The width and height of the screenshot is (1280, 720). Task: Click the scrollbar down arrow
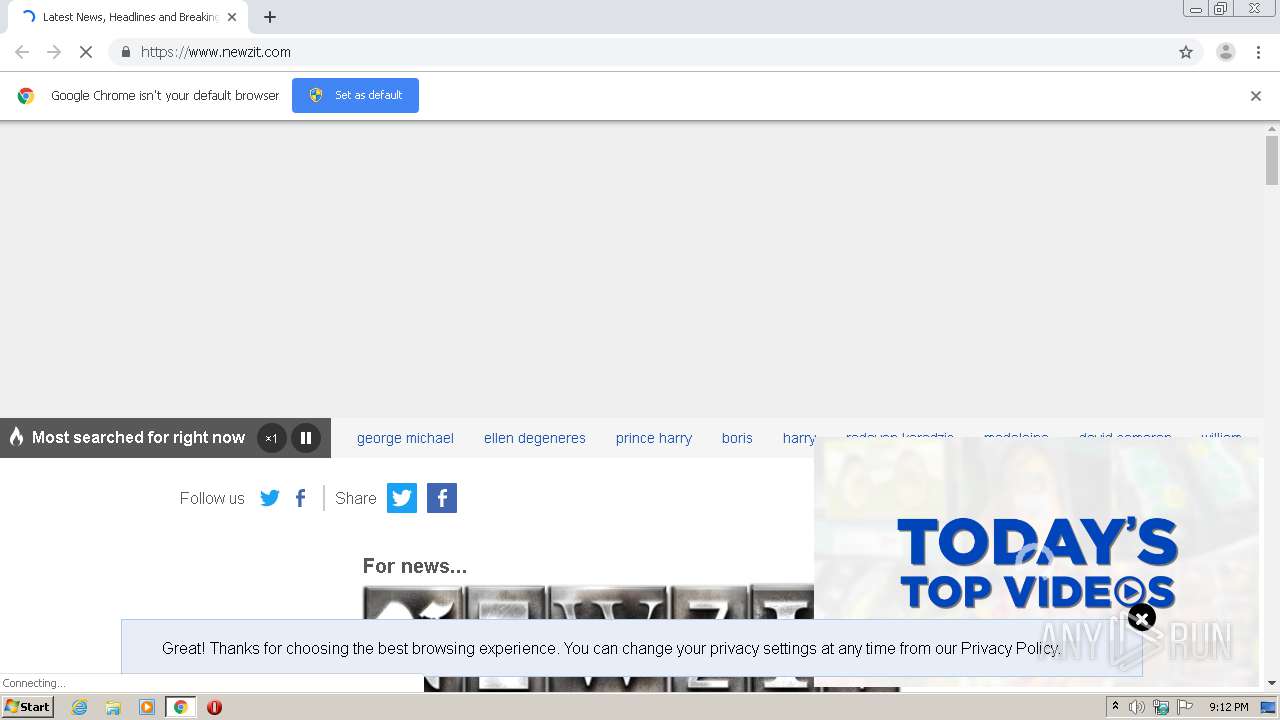[1272, 683]
